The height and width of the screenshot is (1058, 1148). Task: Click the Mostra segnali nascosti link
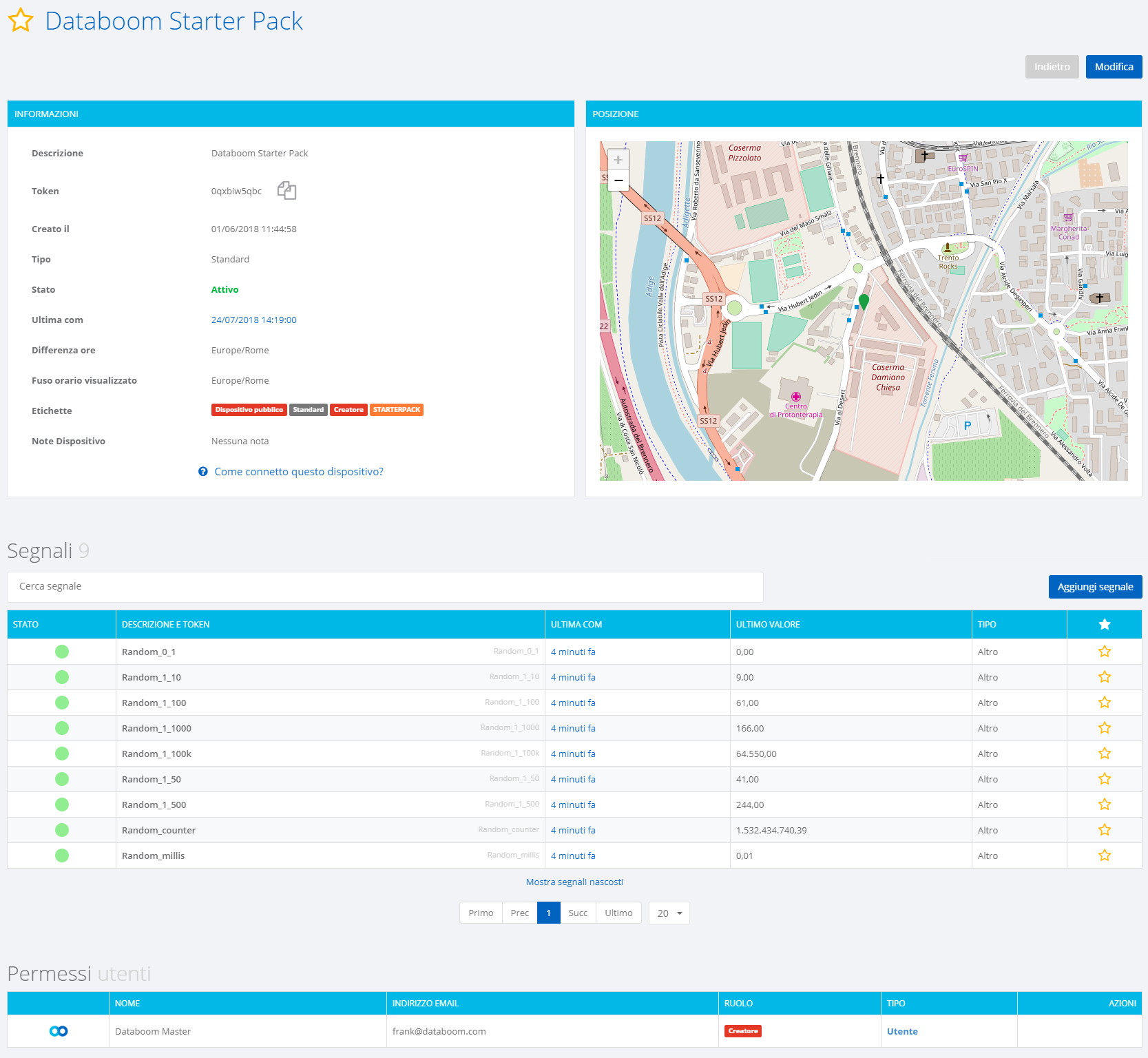click(x=574, y=882)
